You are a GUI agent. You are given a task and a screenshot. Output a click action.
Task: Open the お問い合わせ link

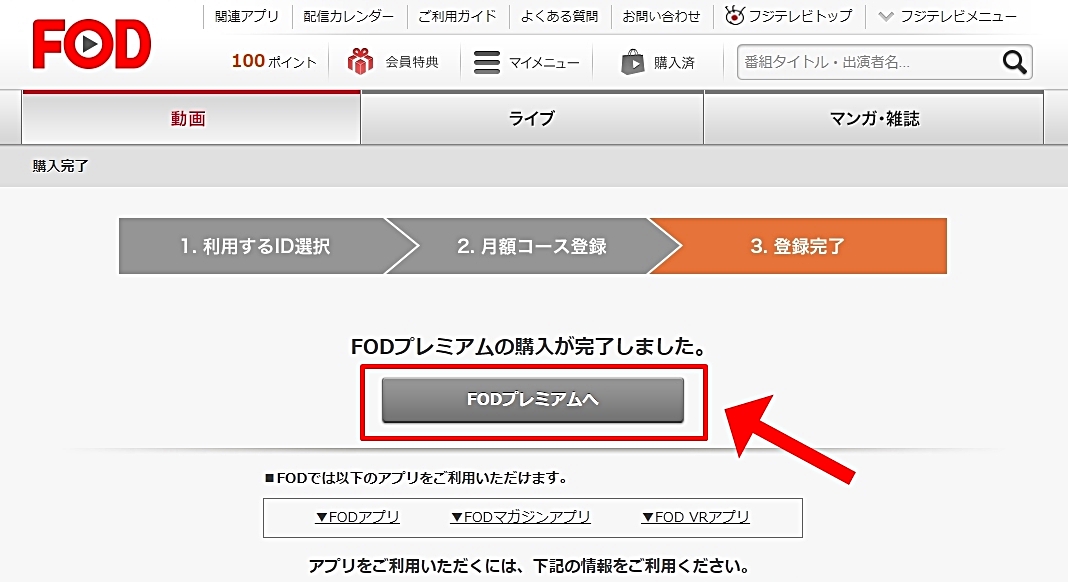(661, 16)
